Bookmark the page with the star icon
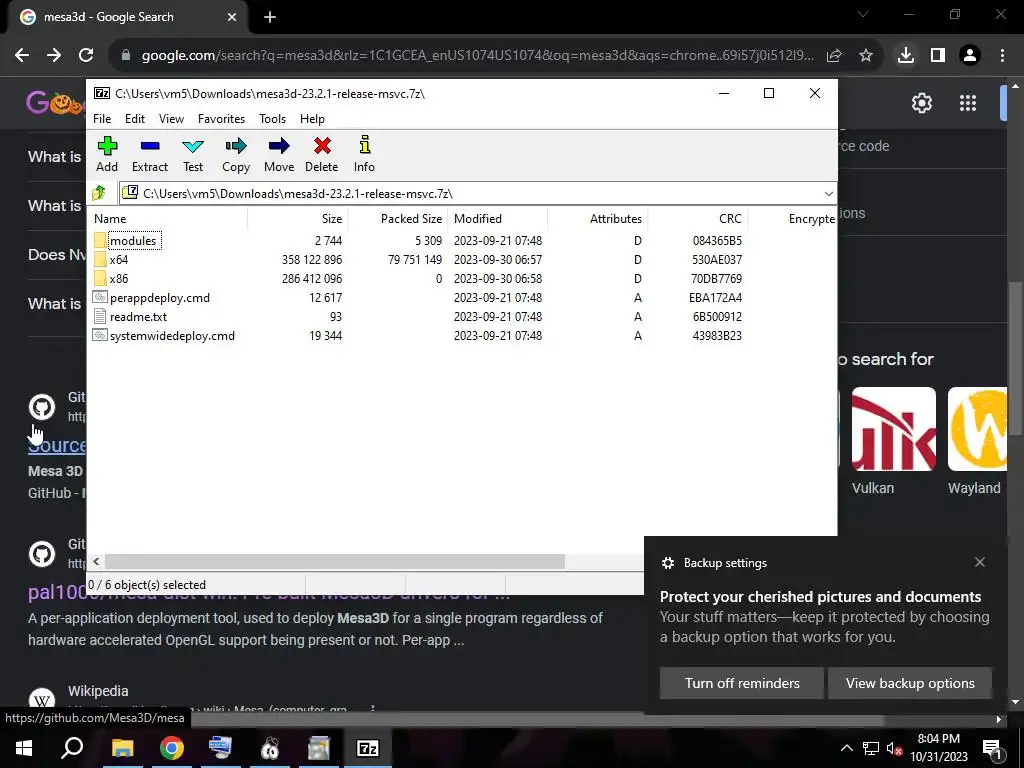The width and height of the screenshot is (1024, 768). pos(866,56)
